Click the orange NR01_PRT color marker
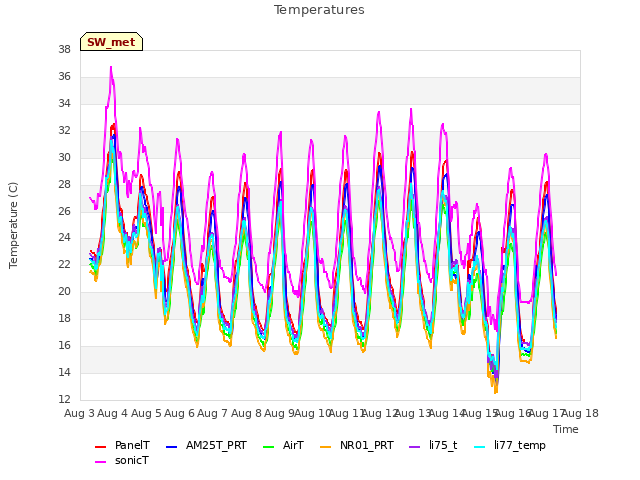 (325, 447)
